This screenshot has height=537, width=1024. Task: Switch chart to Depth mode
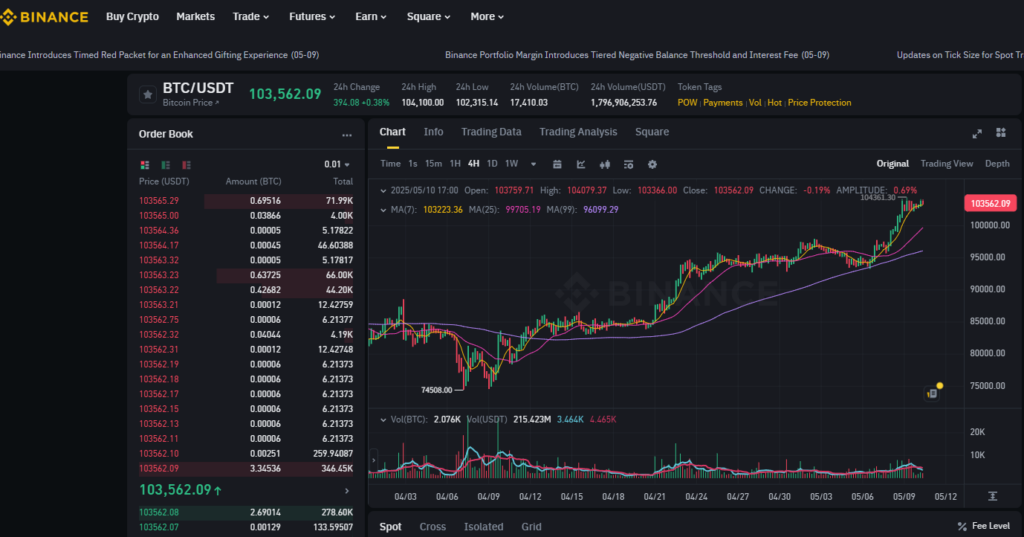click(997, 164)
